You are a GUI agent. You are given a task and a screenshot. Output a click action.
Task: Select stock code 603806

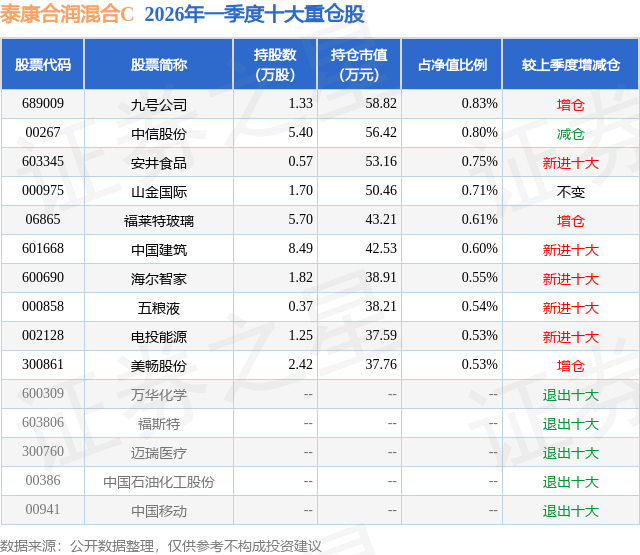43,422
